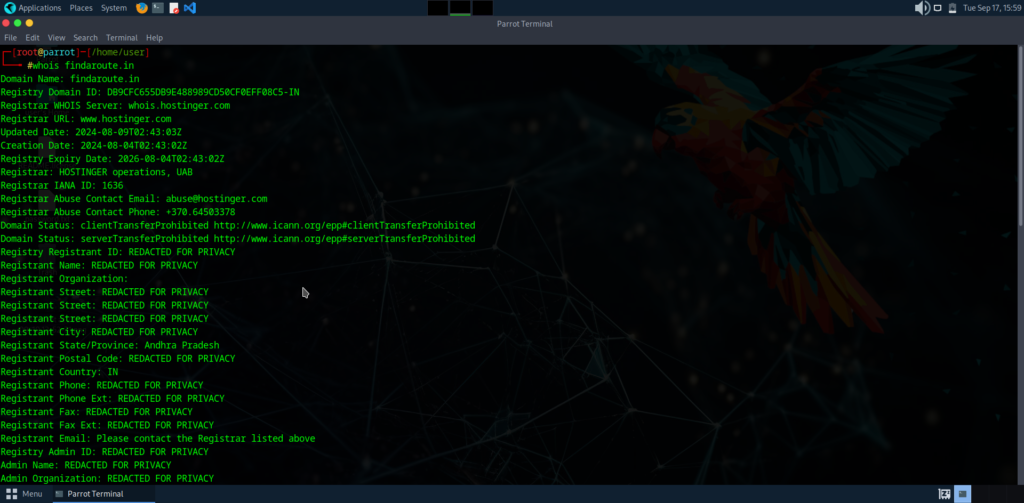Click the Admin Name line

86,465
